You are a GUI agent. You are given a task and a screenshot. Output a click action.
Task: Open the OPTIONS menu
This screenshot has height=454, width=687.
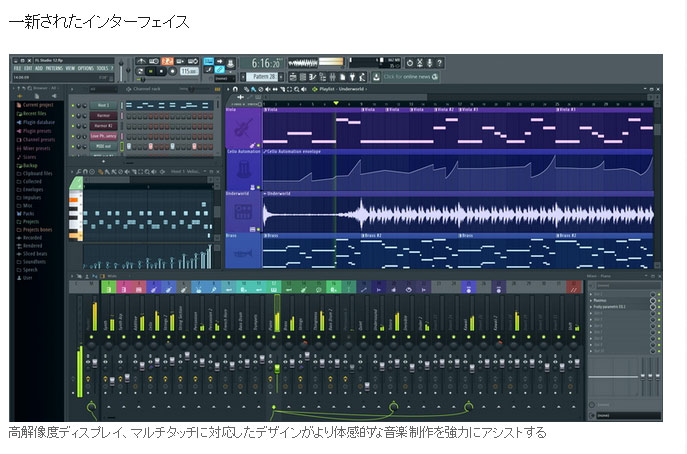click(85, 69)
